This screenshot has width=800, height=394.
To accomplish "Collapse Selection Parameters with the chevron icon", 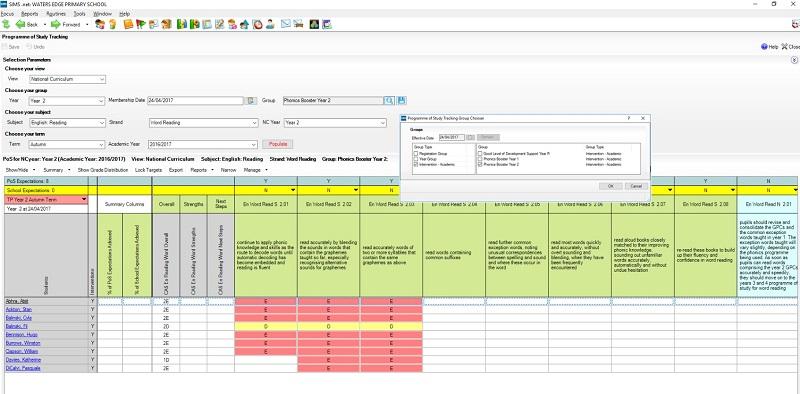I will 794,60.
